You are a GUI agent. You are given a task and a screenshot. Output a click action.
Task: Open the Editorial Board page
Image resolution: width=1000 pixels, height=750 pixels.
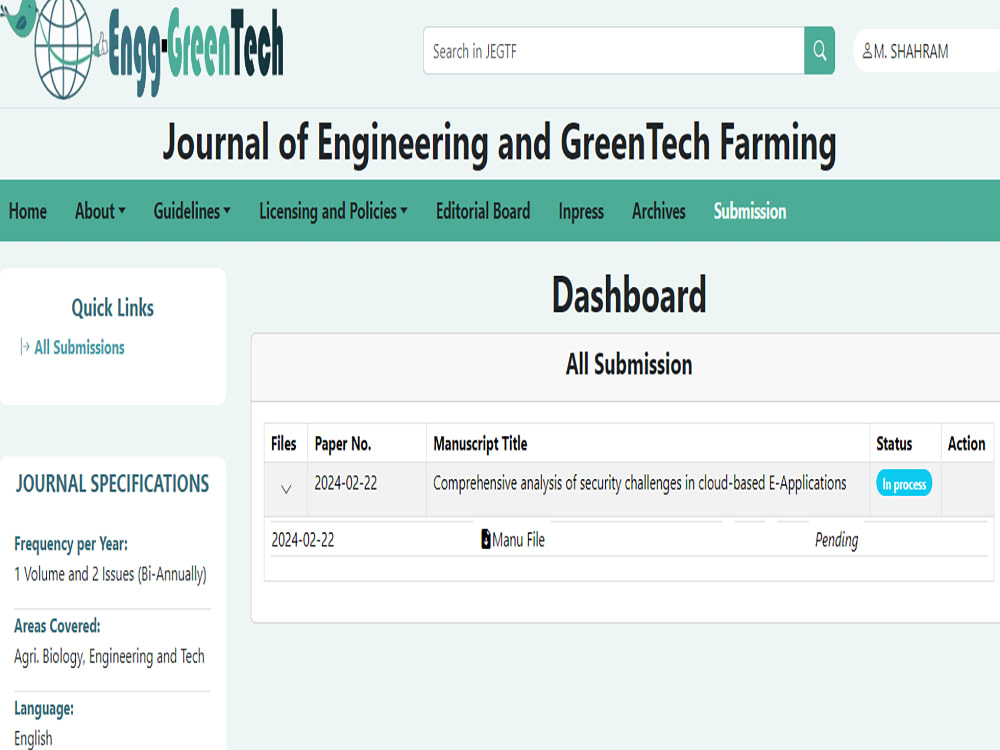pos(483,211)
